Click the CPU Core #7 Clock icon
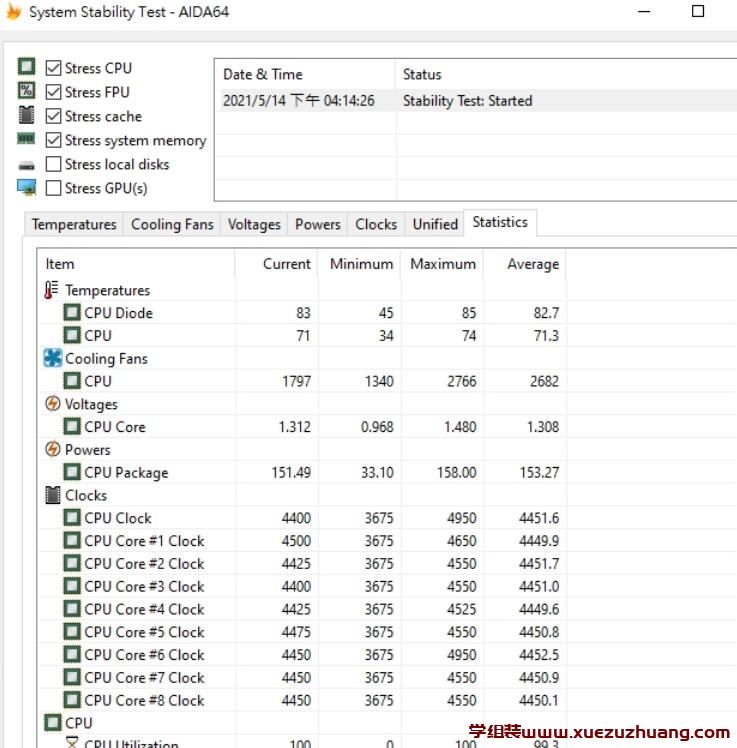Viewport: 737px width, 748px height. [x=72, y=677]
